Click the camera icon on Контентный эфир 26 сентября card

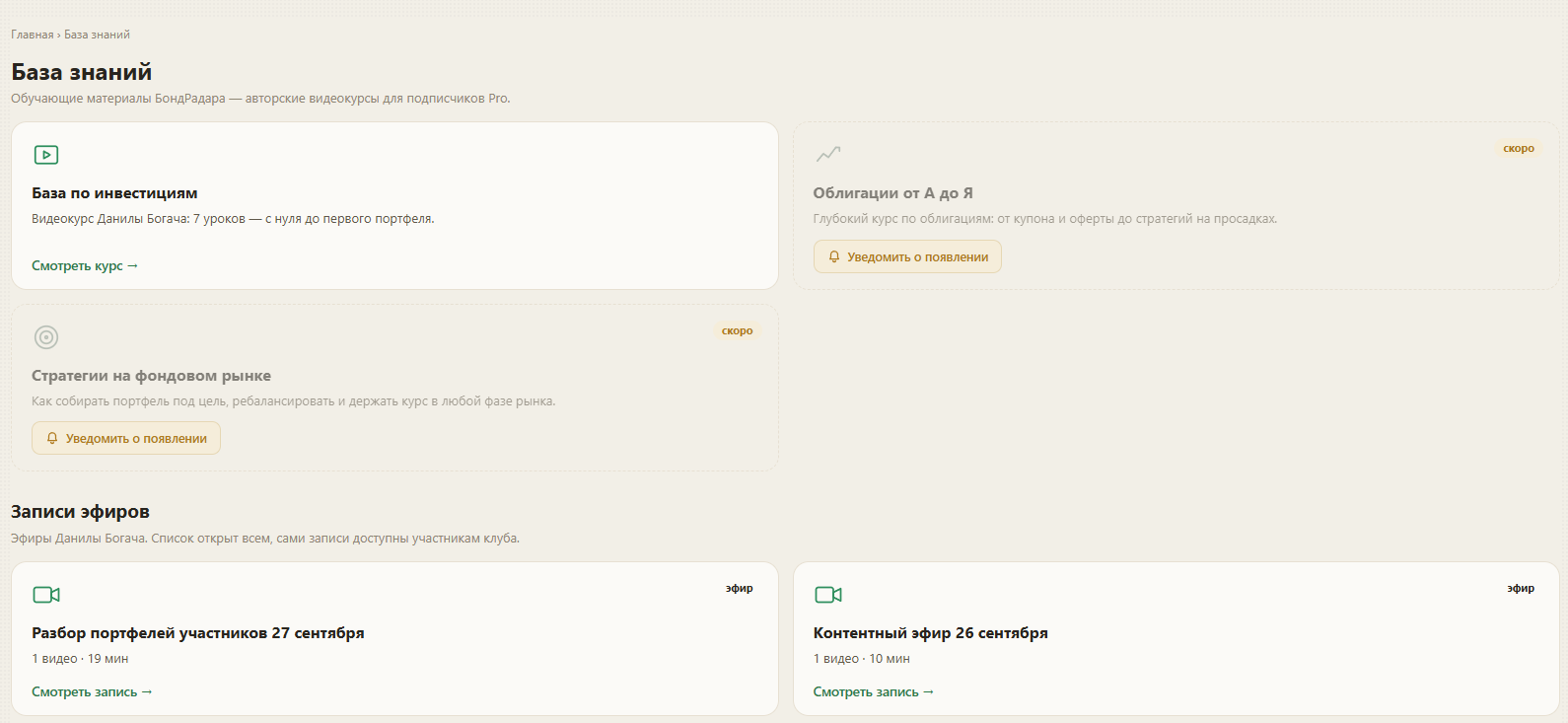coord(828,595)
